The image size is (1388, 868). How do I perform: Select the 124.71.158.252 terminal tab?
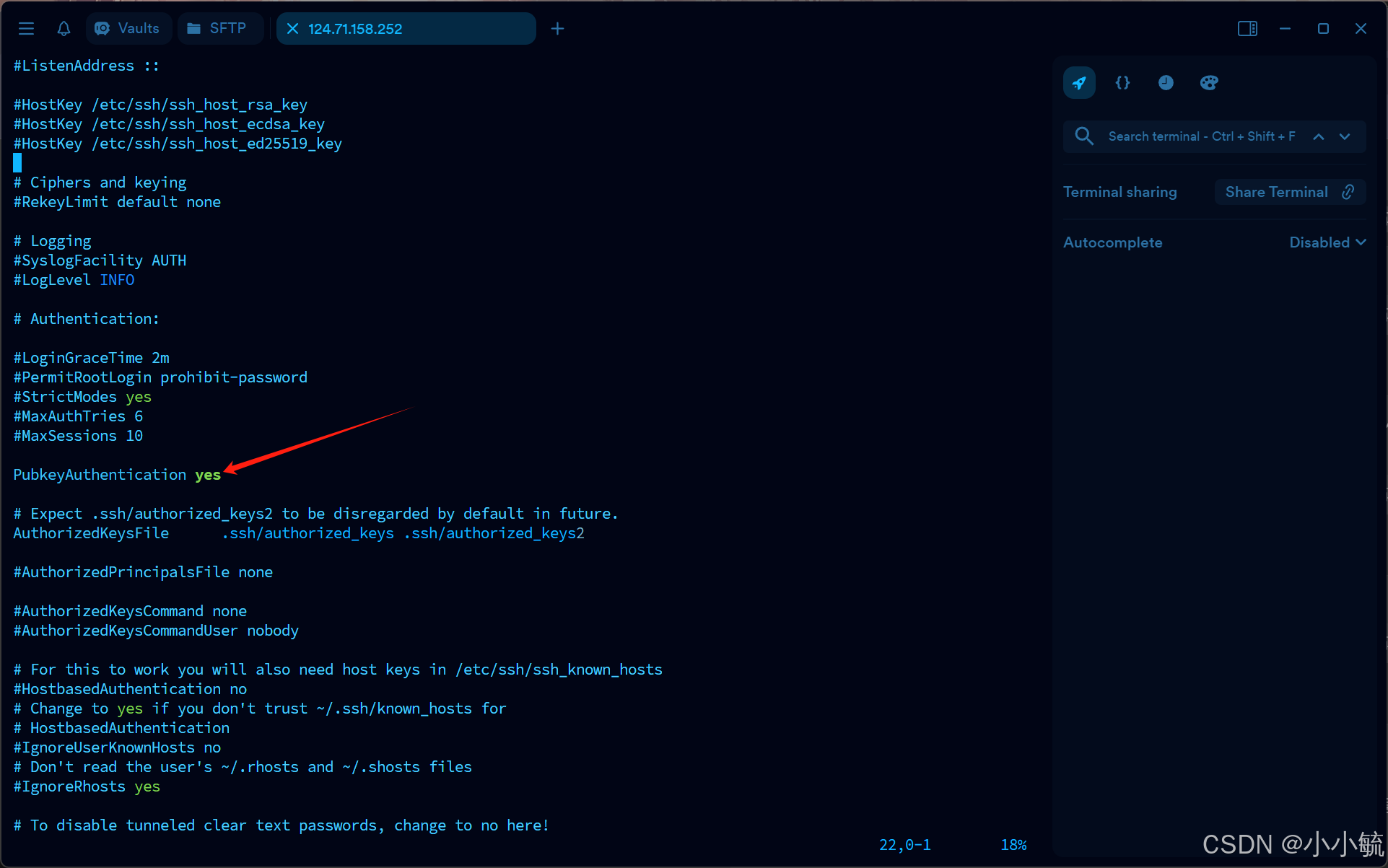click(404, 29)
